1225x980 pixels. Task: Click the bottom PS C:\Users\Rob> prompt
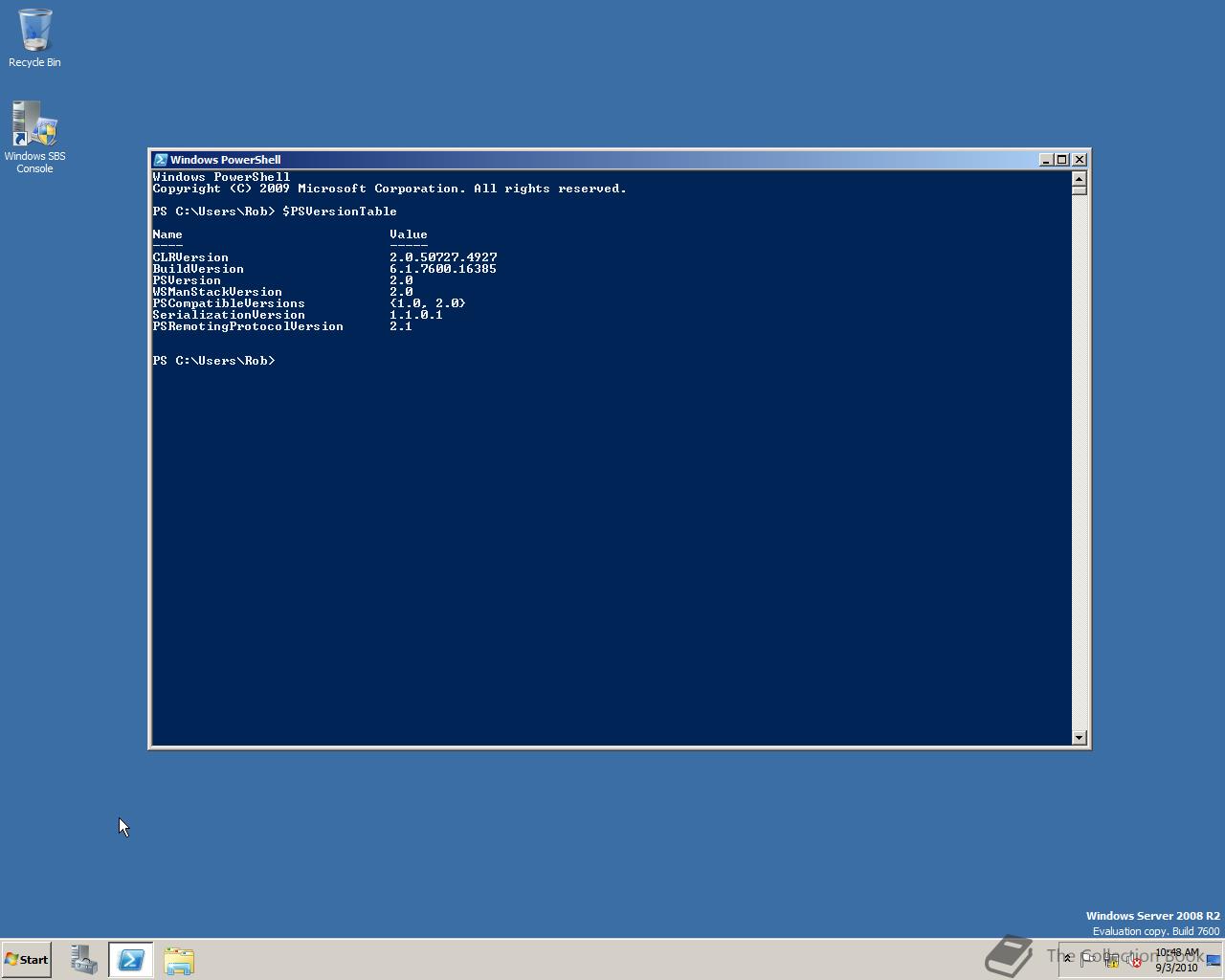(x=213, y=361)
